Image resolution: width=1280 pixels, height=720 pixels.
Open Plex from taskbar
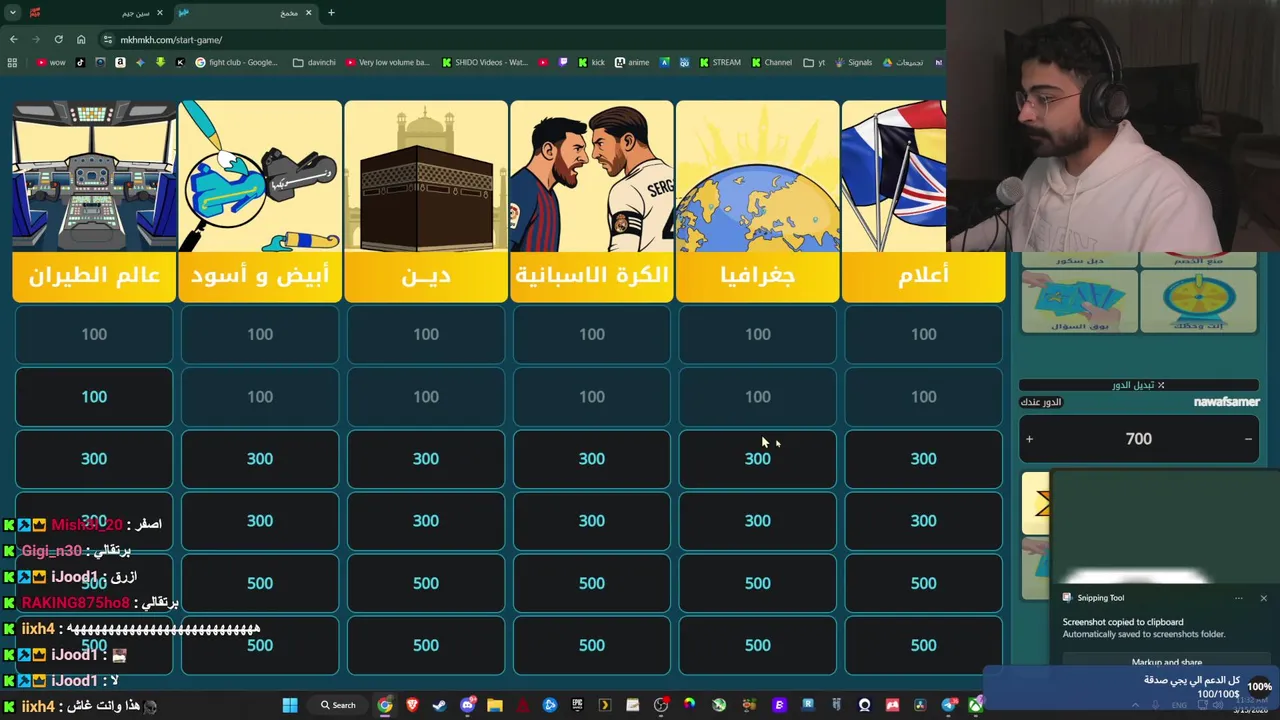[x=604, y=705]
